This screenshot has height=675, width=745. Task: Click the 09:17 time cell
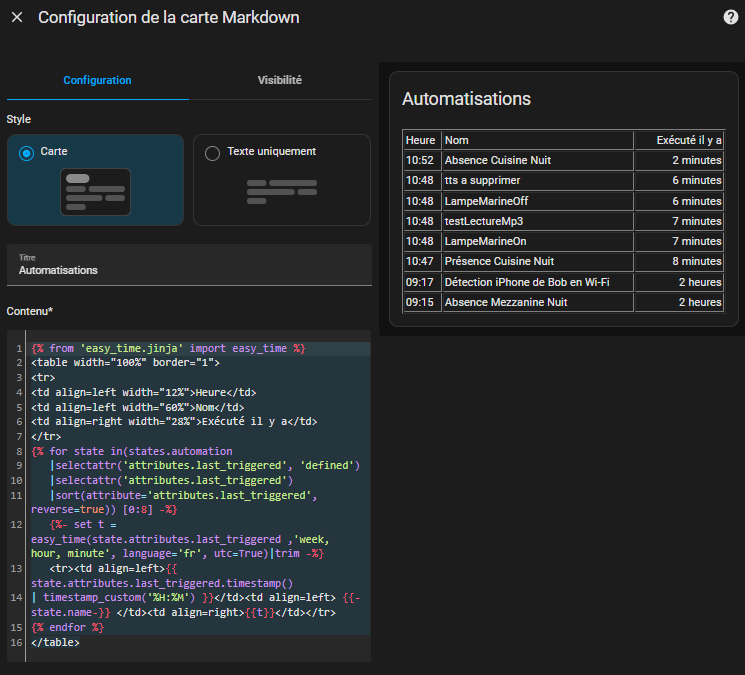(420, 282)
